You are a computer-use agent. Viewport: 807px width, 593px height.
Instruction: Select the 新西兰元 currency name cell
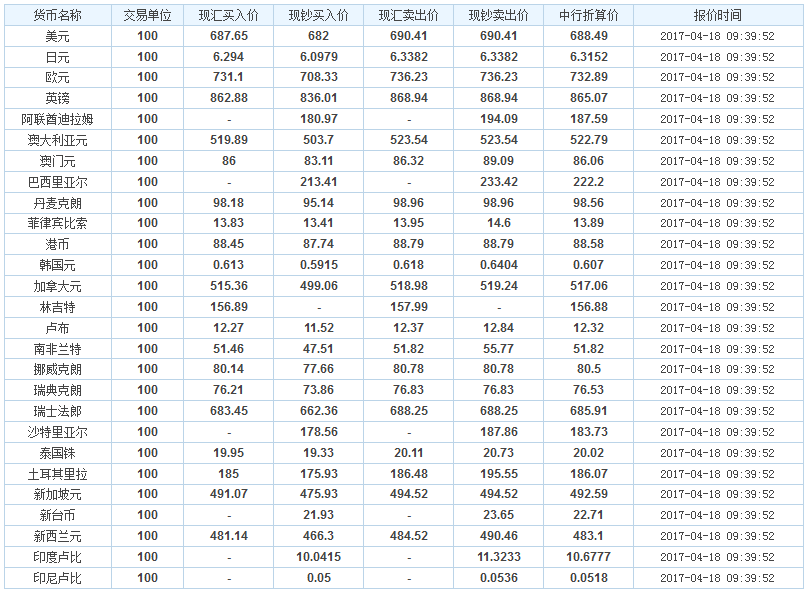58,536
